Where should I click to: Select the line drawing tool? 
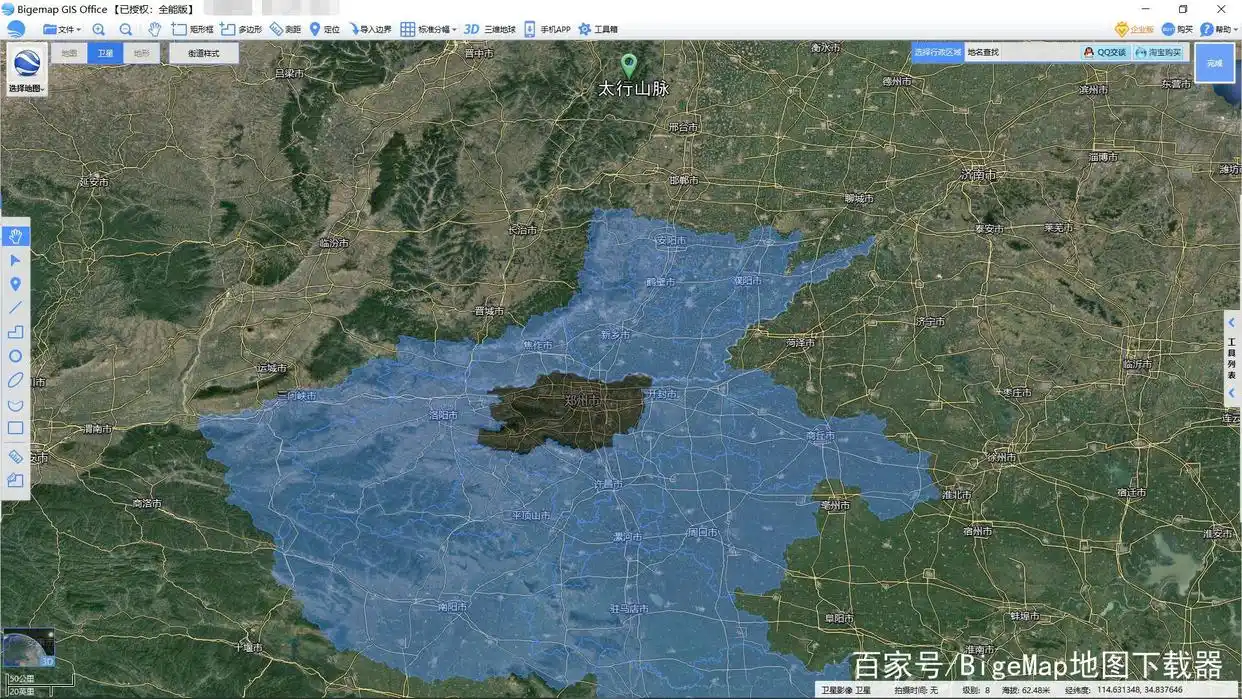pos(15,308)
